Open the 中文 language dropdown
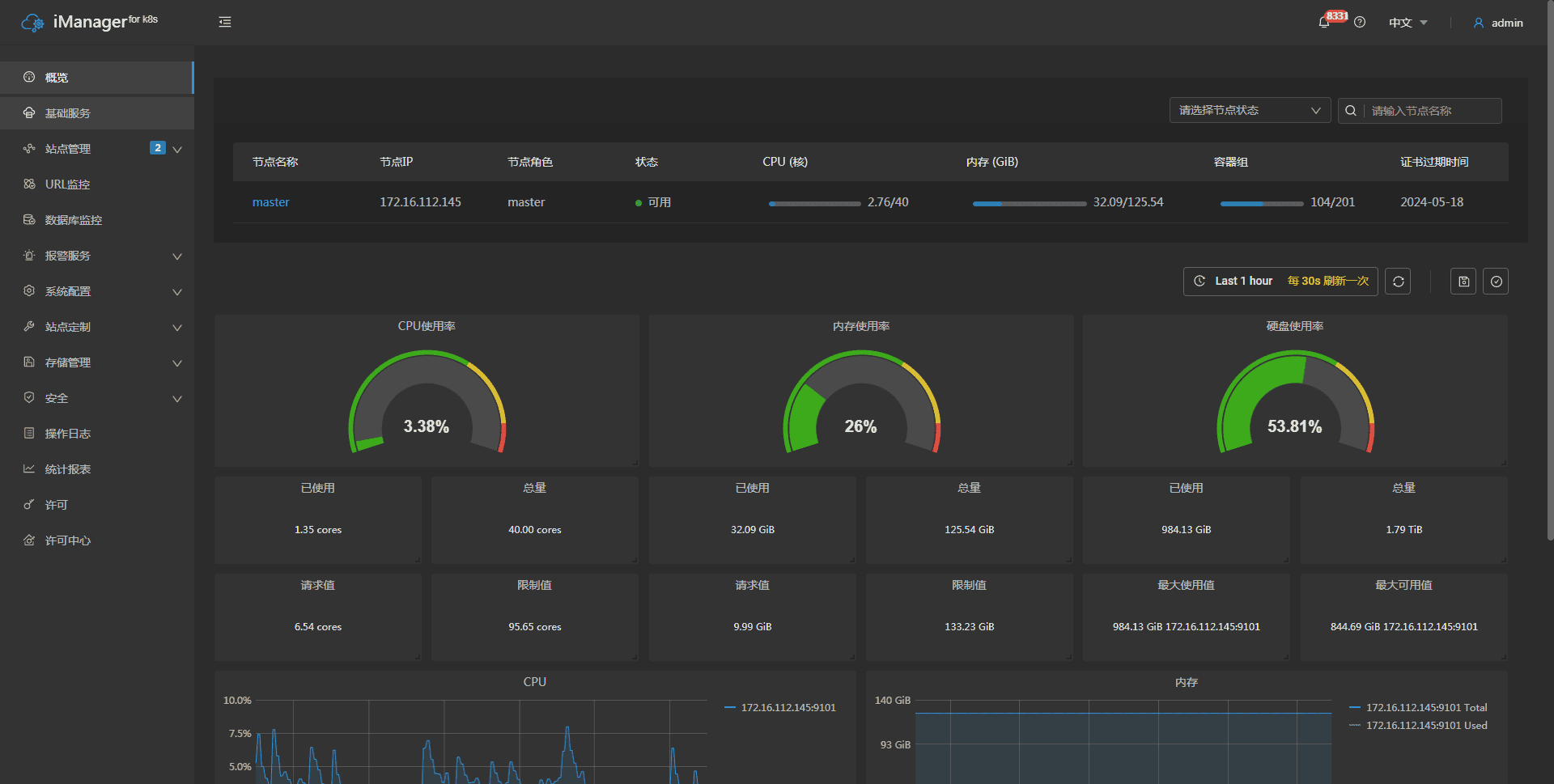Screen dimensions: 1554x784 coord(1408,23)
